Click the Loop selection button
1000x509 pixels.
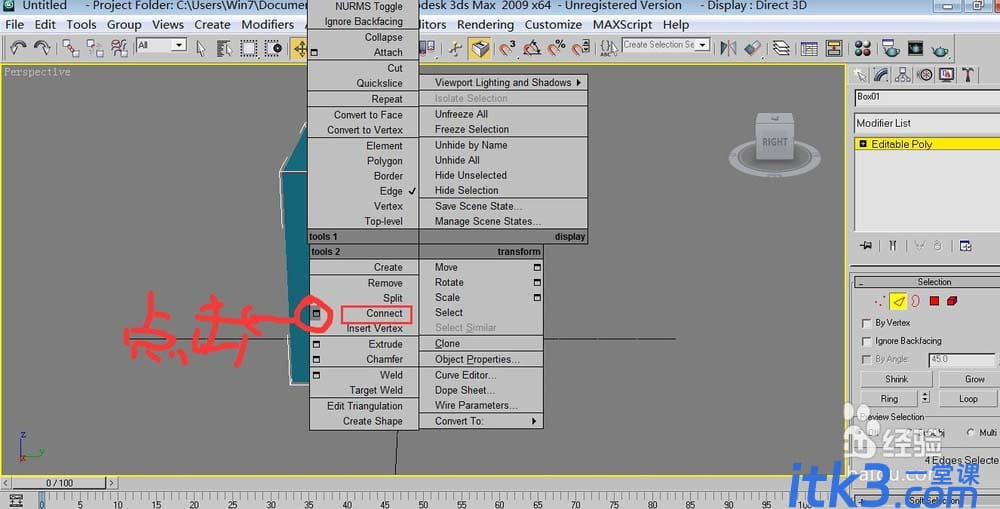[x=967, y=399]
